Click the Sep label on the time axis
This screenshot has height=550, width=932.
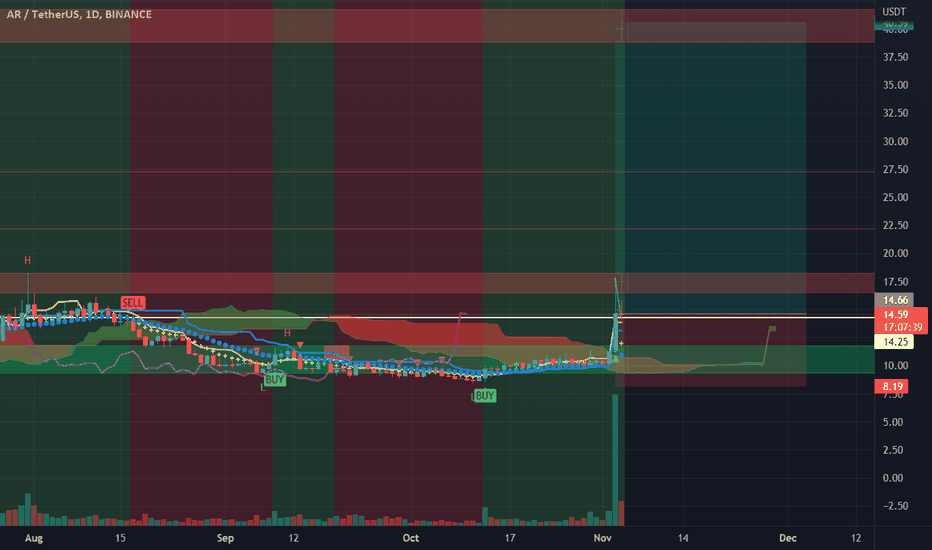(x=225, y=538)
